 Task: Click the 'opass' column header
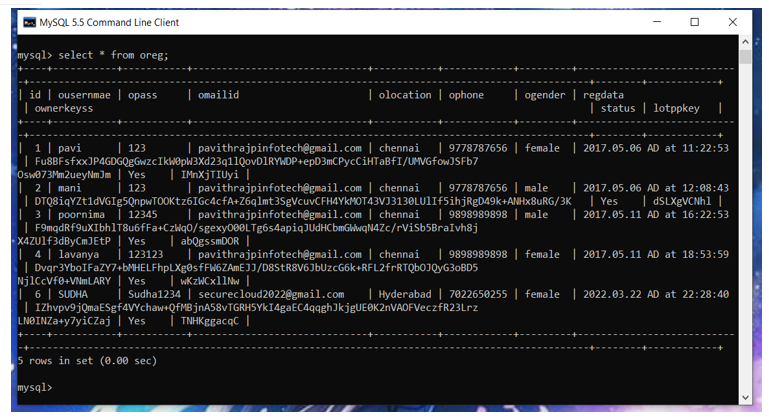tap(142, 95)
